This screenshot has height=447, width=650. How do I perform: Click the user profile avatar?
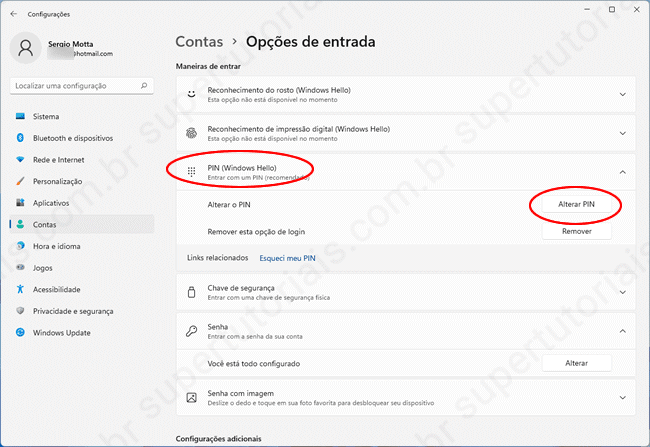click(24, 49)
